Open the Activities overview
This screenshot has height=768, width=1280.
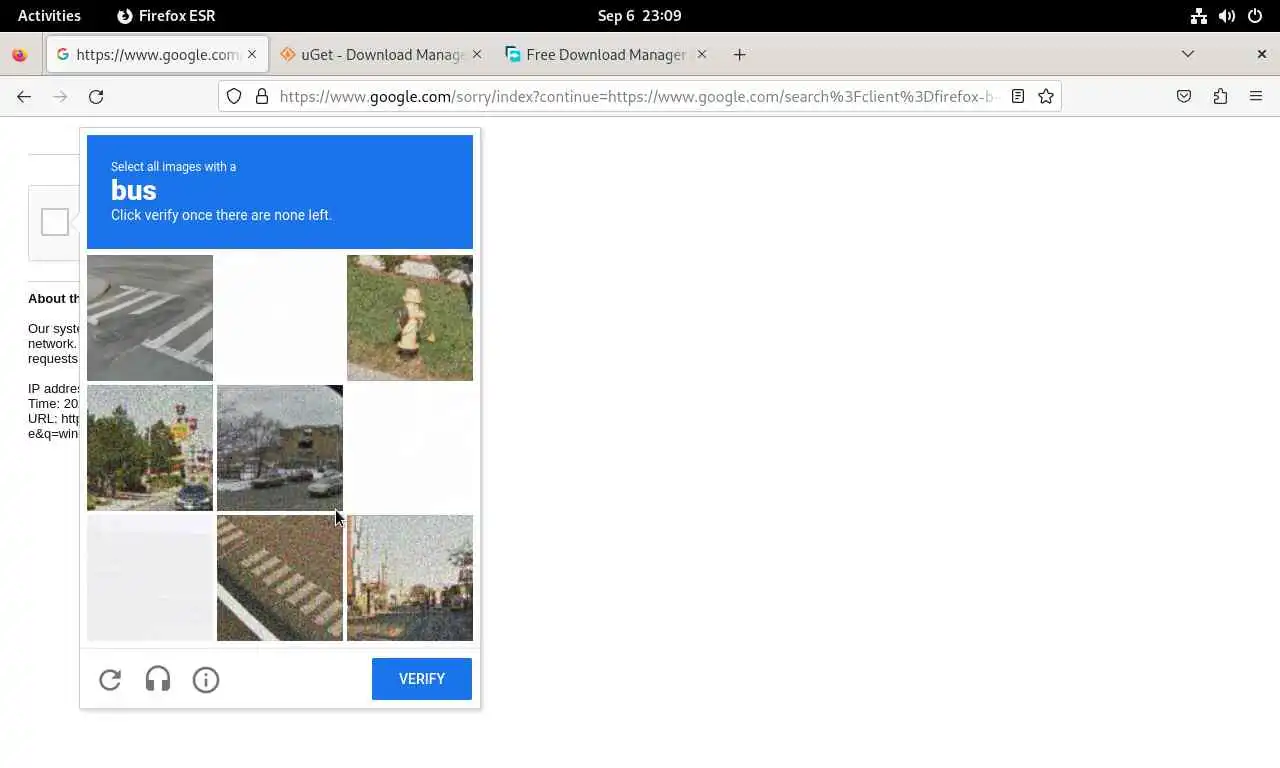49,15
